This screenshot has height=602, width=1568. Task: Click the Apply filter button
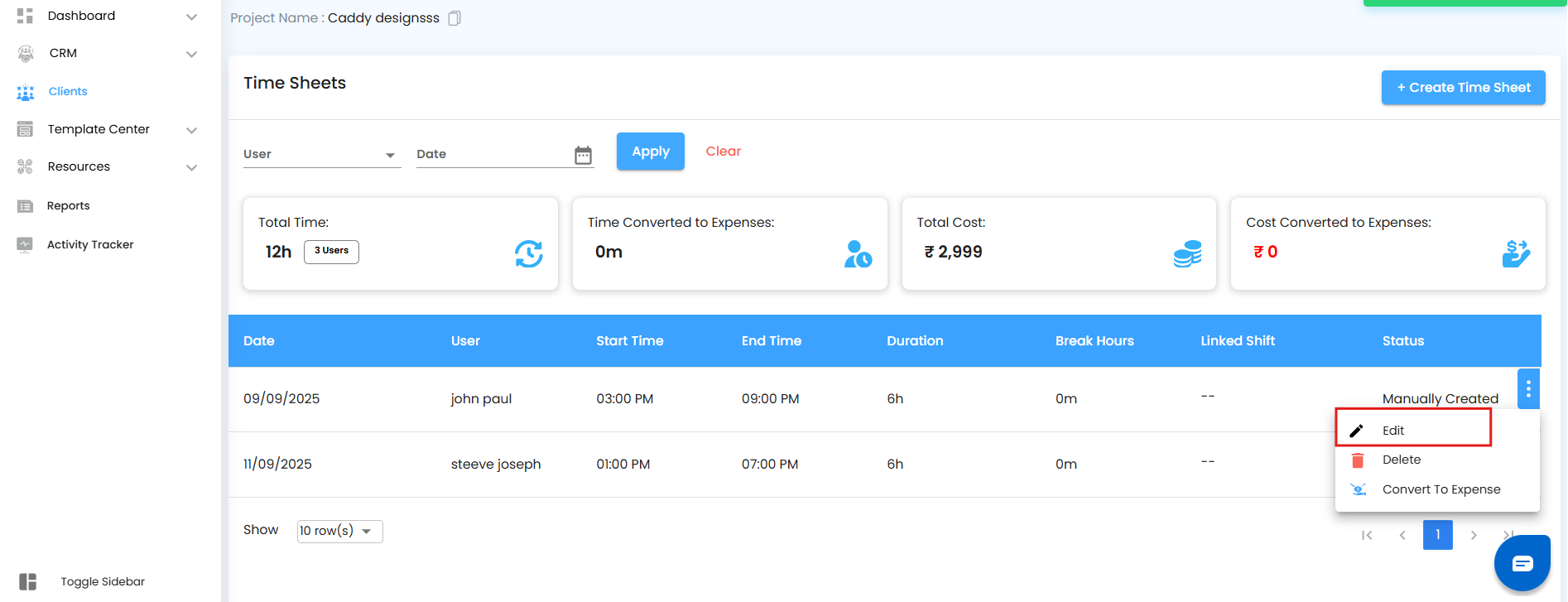click(650, 152)
